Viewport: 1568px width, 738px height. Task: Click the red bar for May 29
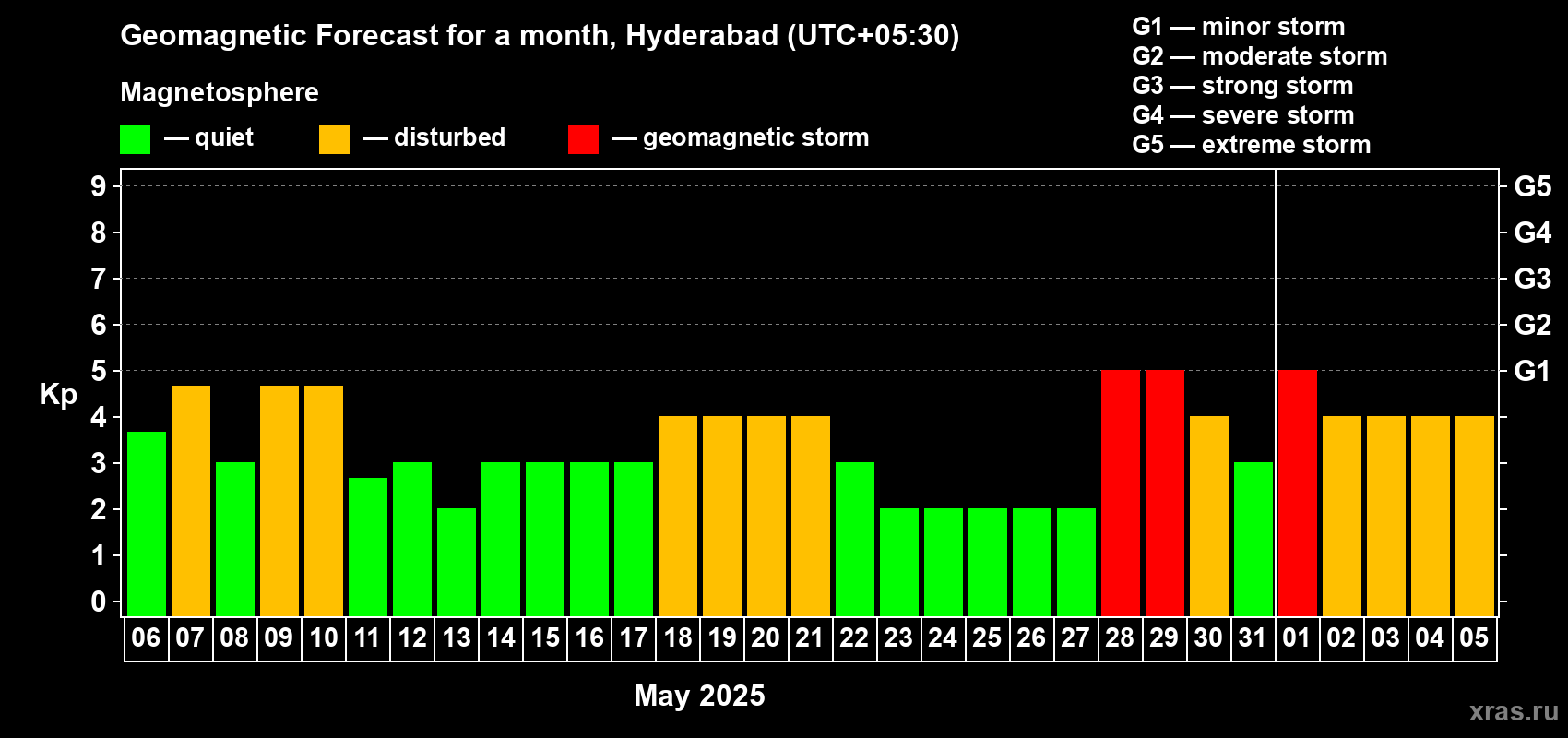1165,493
